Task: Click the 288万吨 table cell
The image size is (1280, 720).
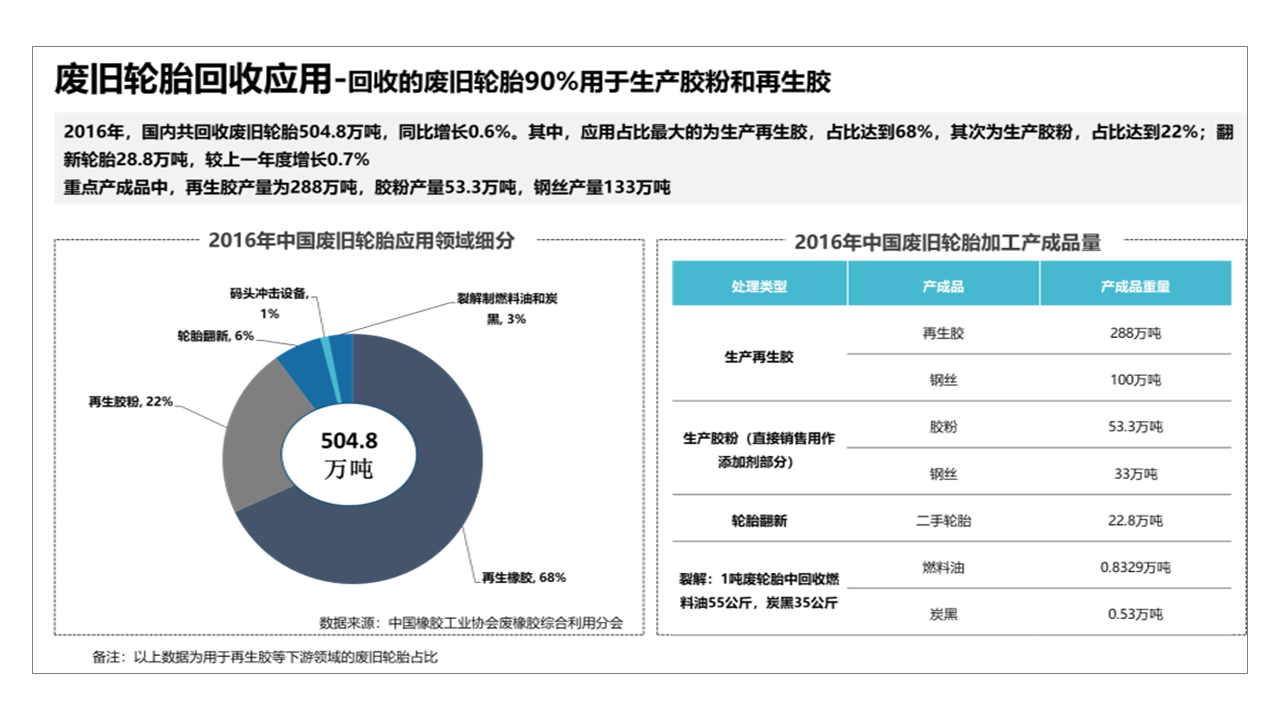Action: pyautogui.click(x=1135, y=333)
